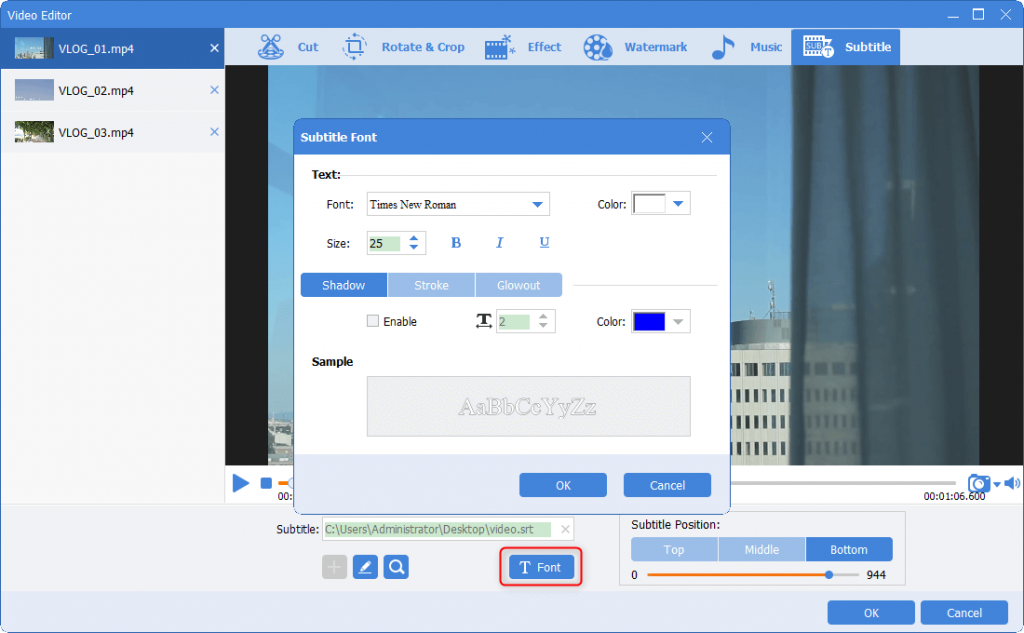This screenshot has width=1024, height=633.
Task: Click the magnifier search subtitle icon
Action: coord(397,568)
